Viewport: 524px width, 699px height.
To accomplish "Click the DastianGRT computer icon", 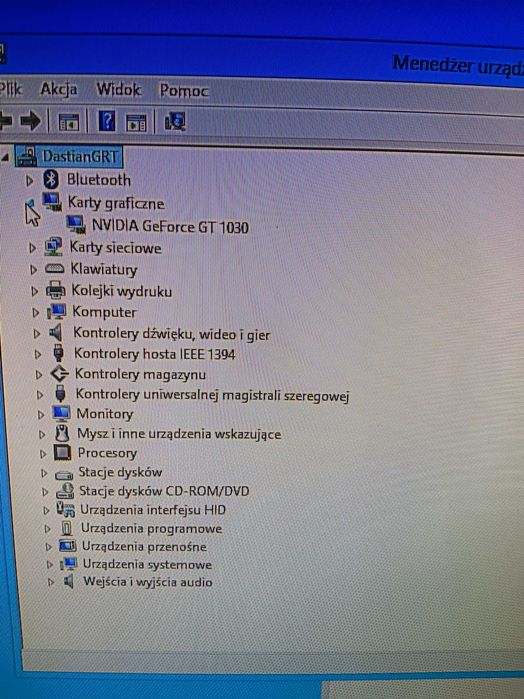I will pos(27,156).
